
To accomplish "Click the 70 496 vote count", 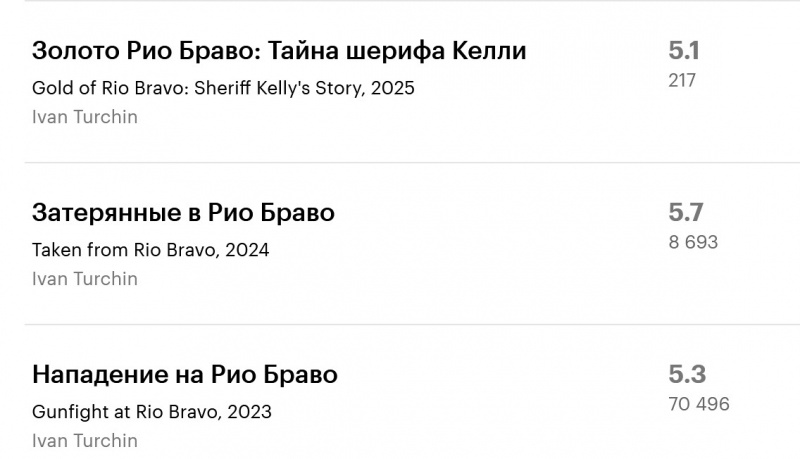I will tap(699, 404).
